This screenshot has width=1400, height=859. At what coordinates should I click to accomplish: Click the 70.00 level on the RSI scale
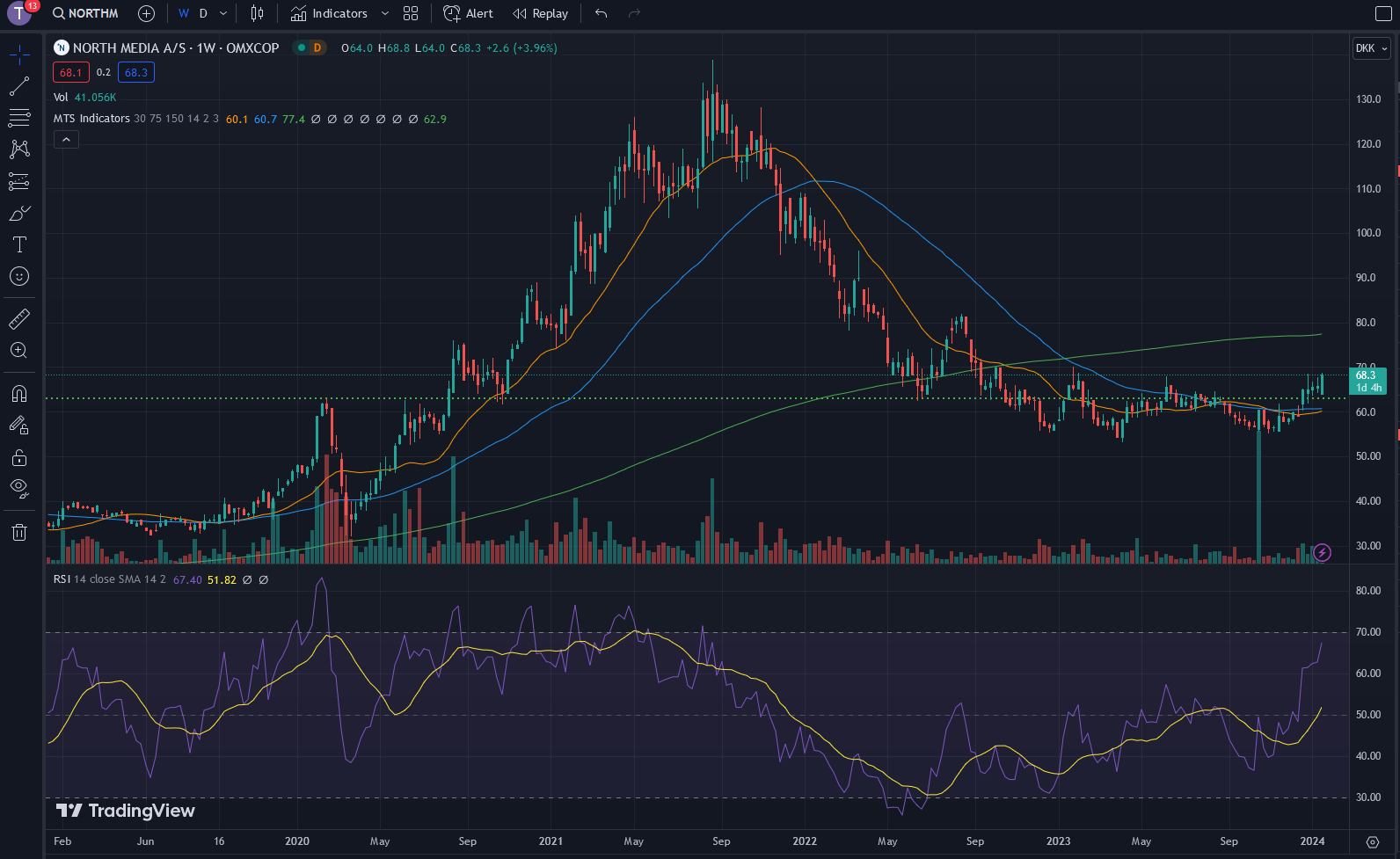click(x=1368, y=632)
